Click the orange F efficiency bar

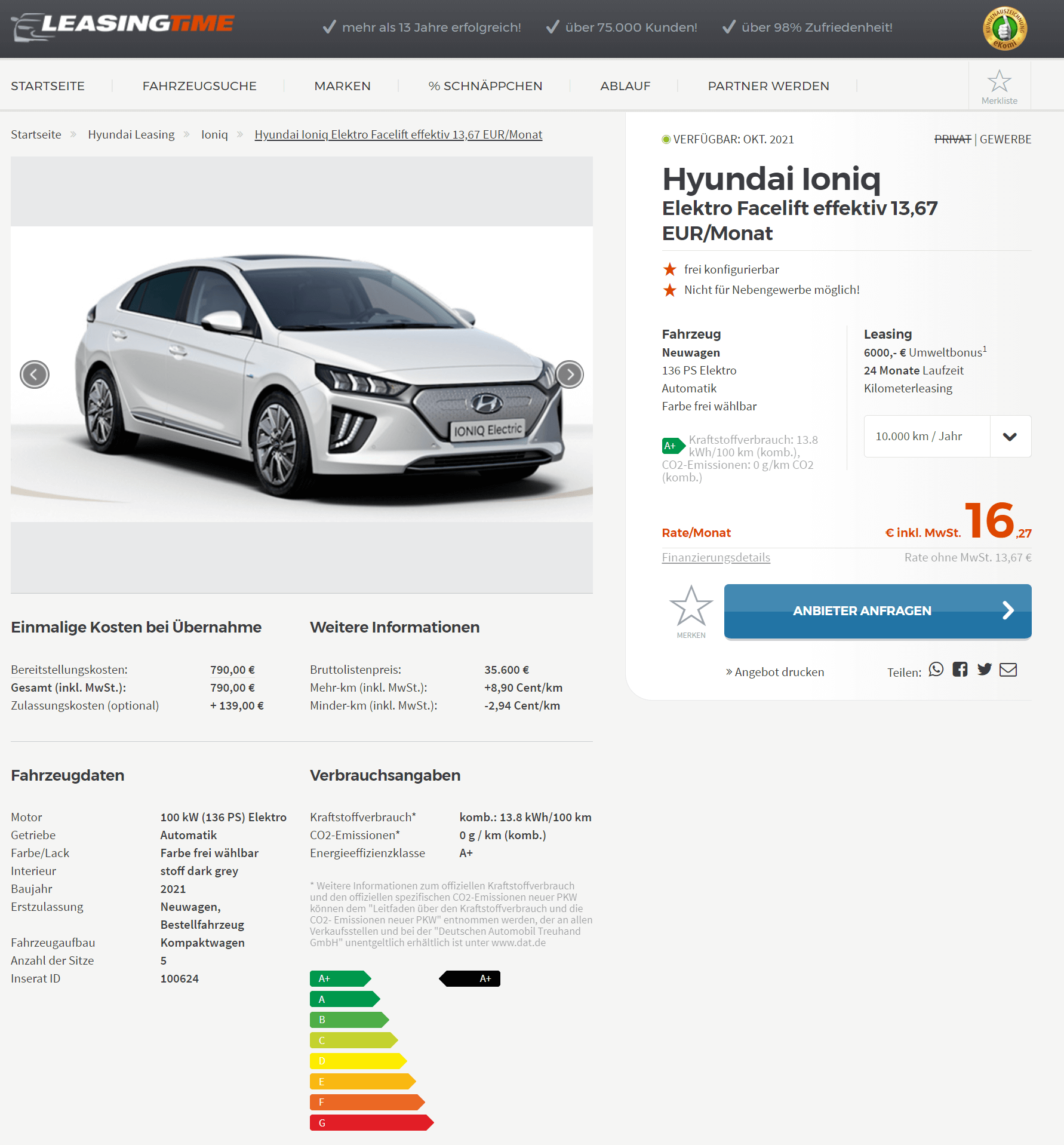pyautogui.click(x=367, y=1102)
